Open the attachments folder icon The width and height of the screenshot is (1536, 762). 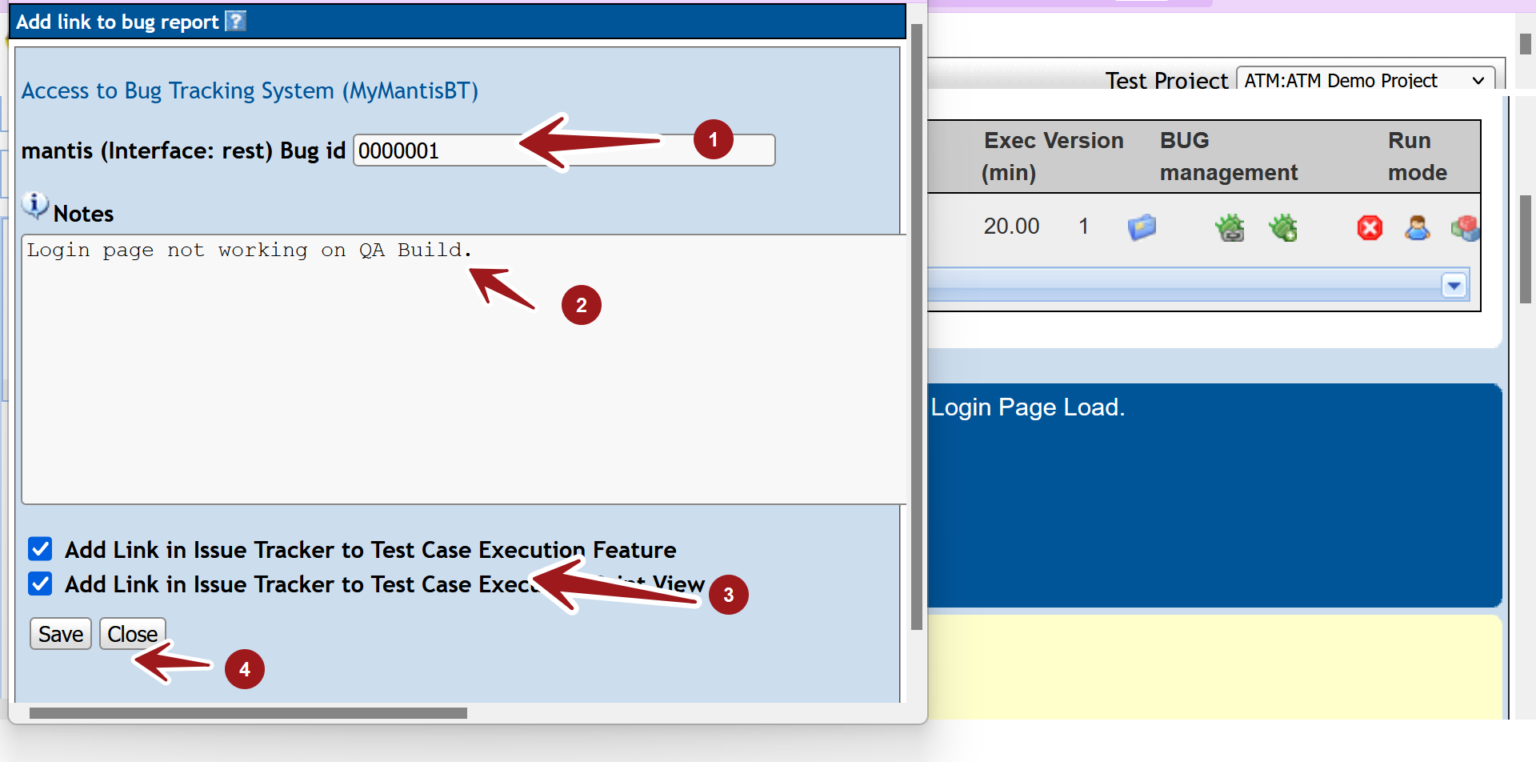pyautogui.click(x=1143, y=227)
